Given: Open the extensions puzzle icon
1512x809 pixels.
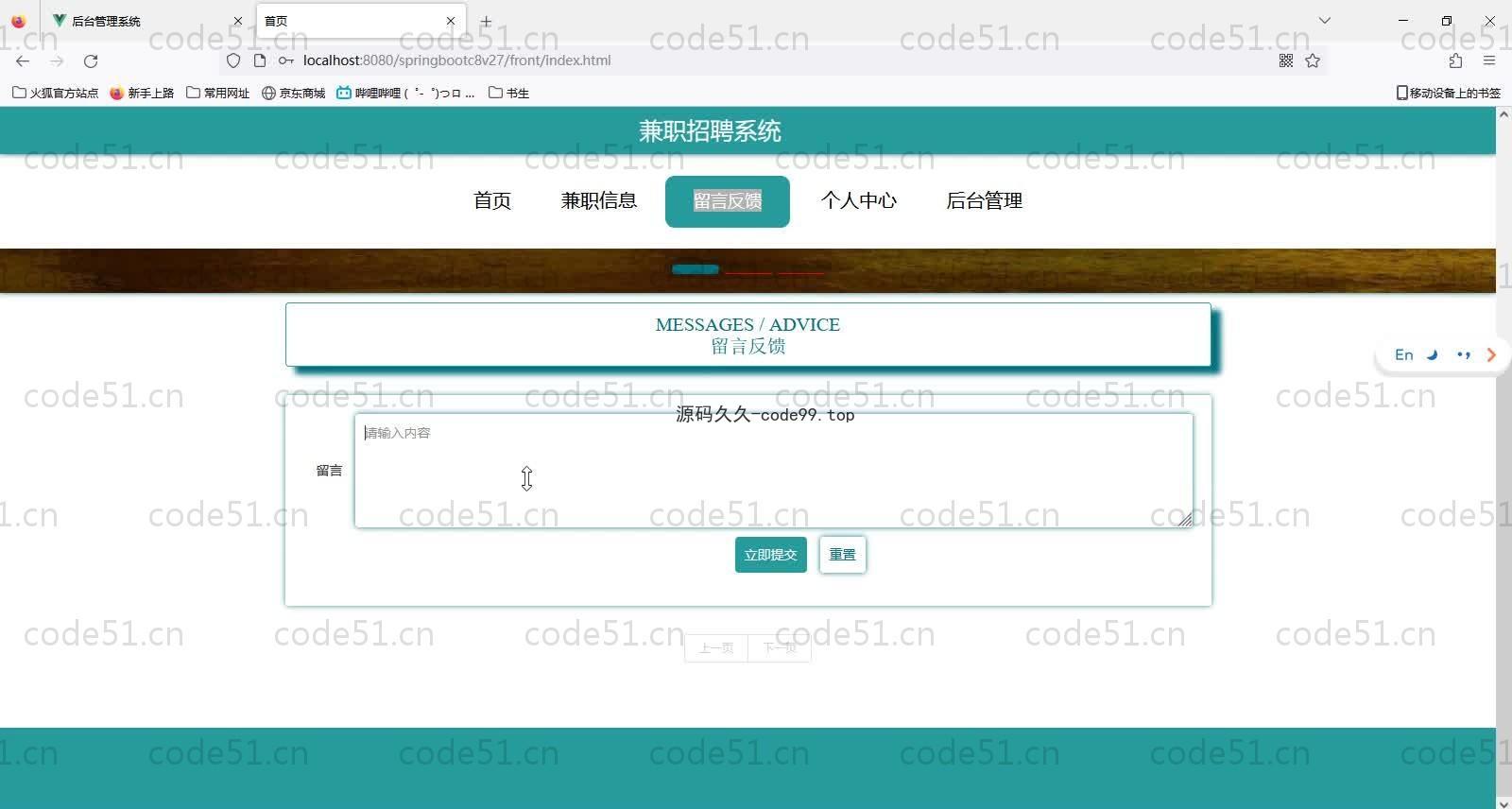Looking at the screenshot, I should coord(1455,60).
